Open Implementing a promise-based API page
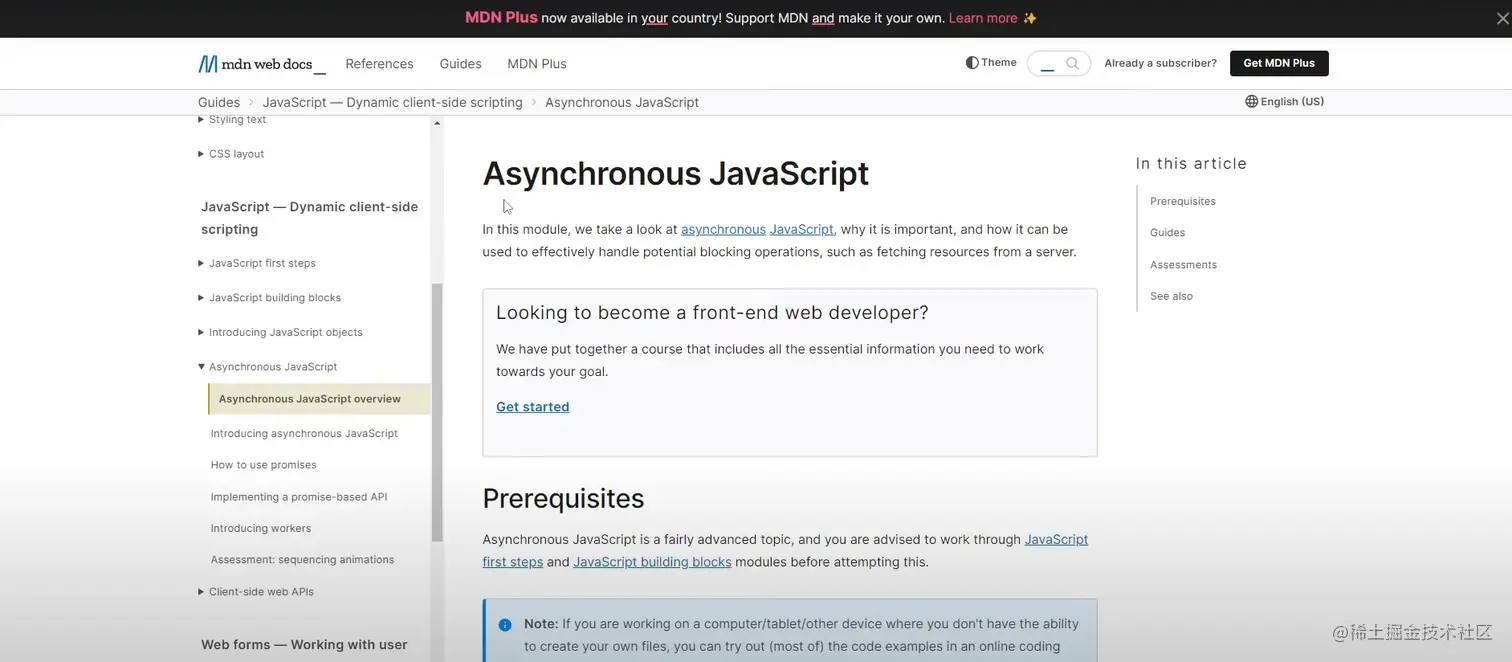Screen dimensions: 1512x662 point(298,497)
